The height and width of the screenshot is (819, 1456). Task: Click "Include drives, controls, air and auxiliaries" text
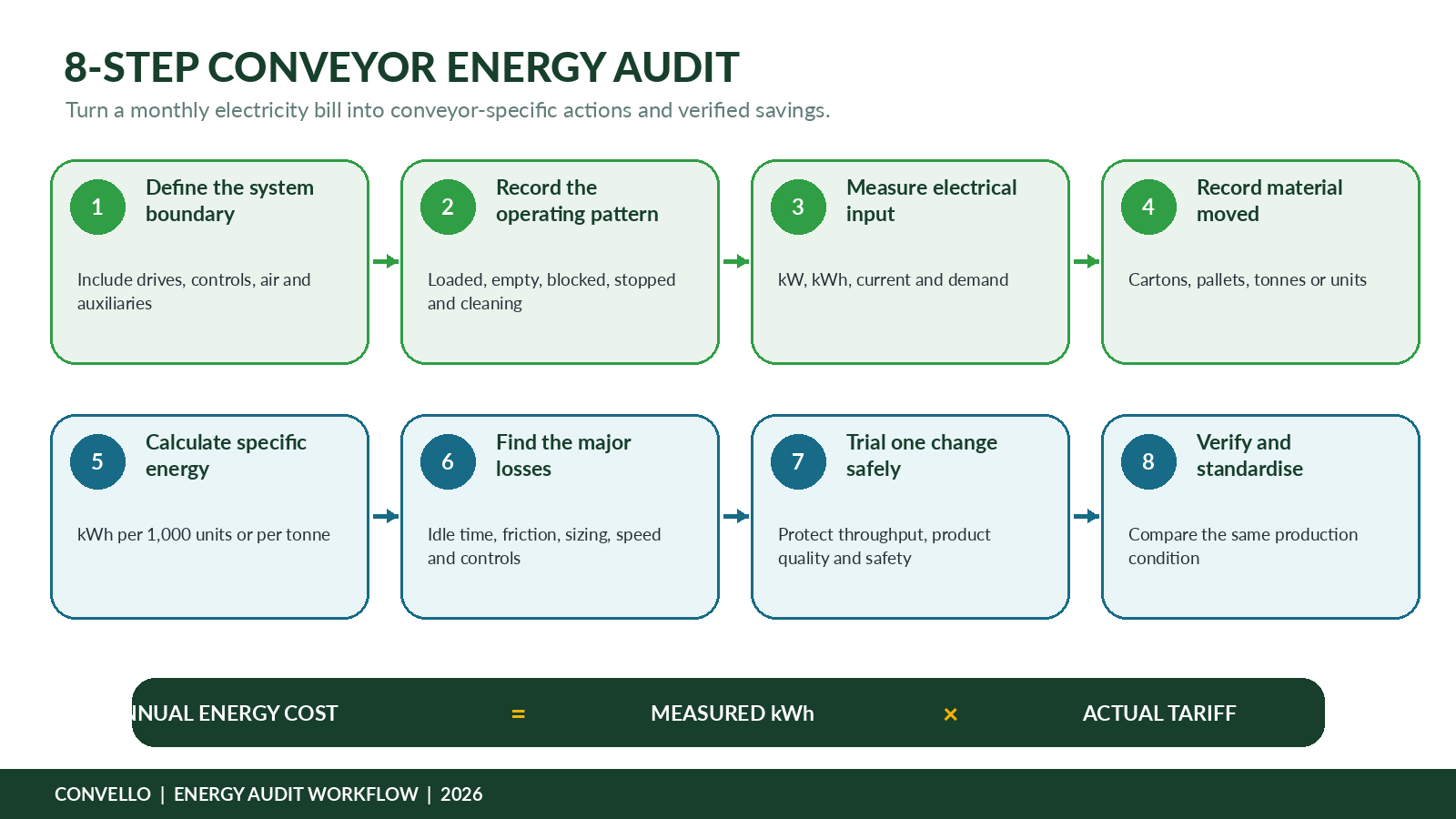tap(194, 291)
